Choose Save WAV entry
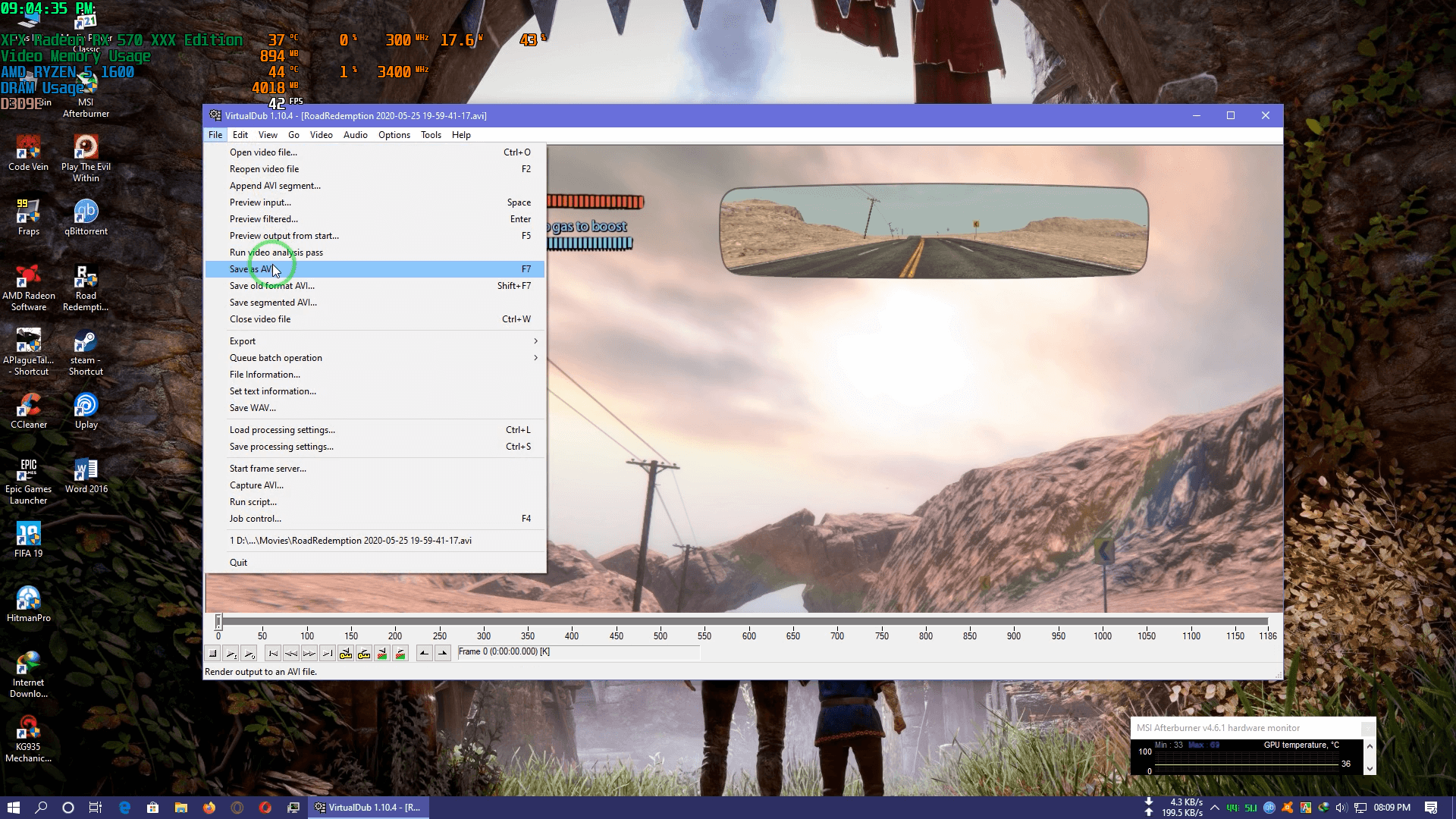The image size is (1456, 819). click(375, 408)
